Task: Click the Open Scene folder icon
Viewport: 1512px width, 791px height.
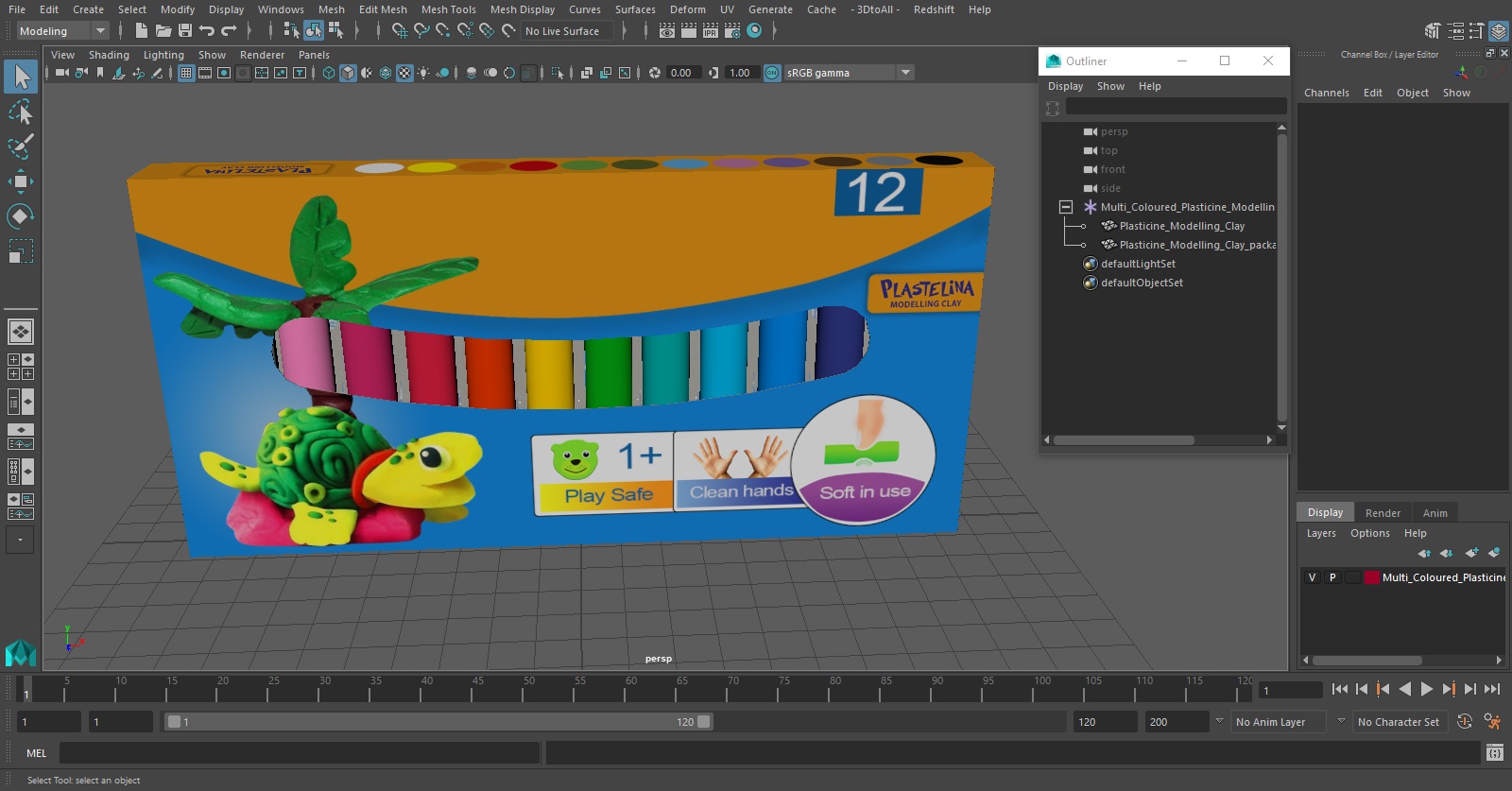Action: [x=163, y=31]
